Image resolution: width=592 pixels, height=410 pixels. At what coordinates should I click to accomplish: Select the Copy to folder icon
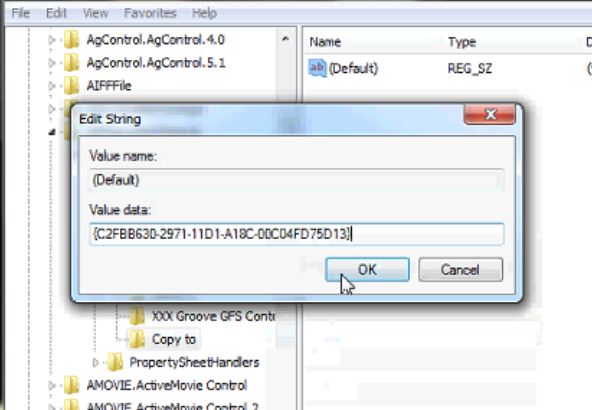tap(137, 339)
